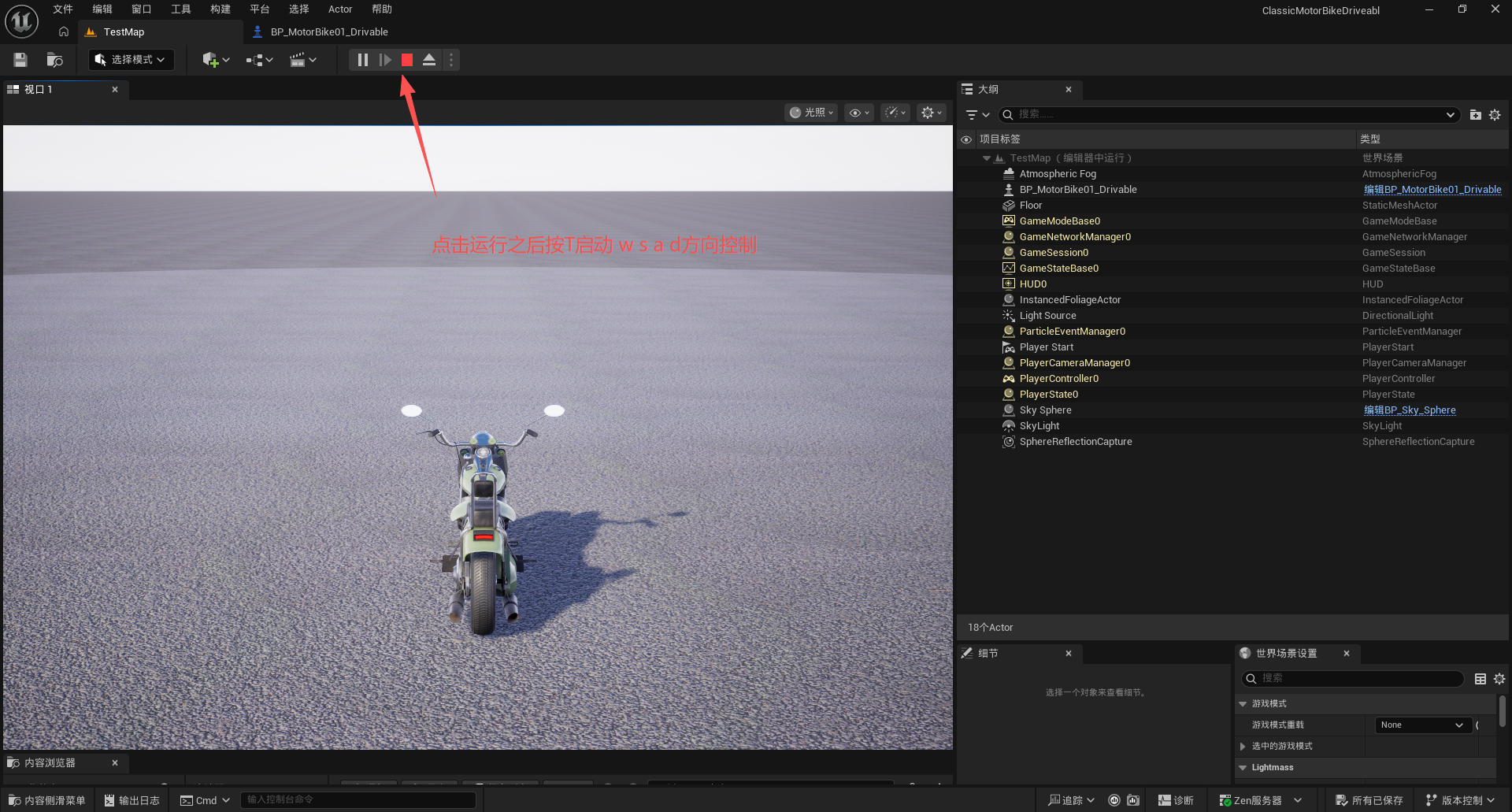Switch to the world settings tab (世界场景设置)

[x=1287, y=654]
